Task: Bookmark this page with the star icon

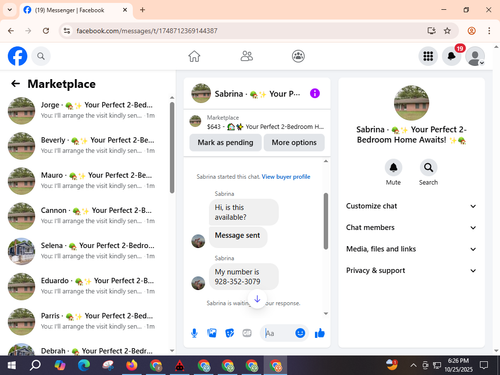Action: click(447, 31)
